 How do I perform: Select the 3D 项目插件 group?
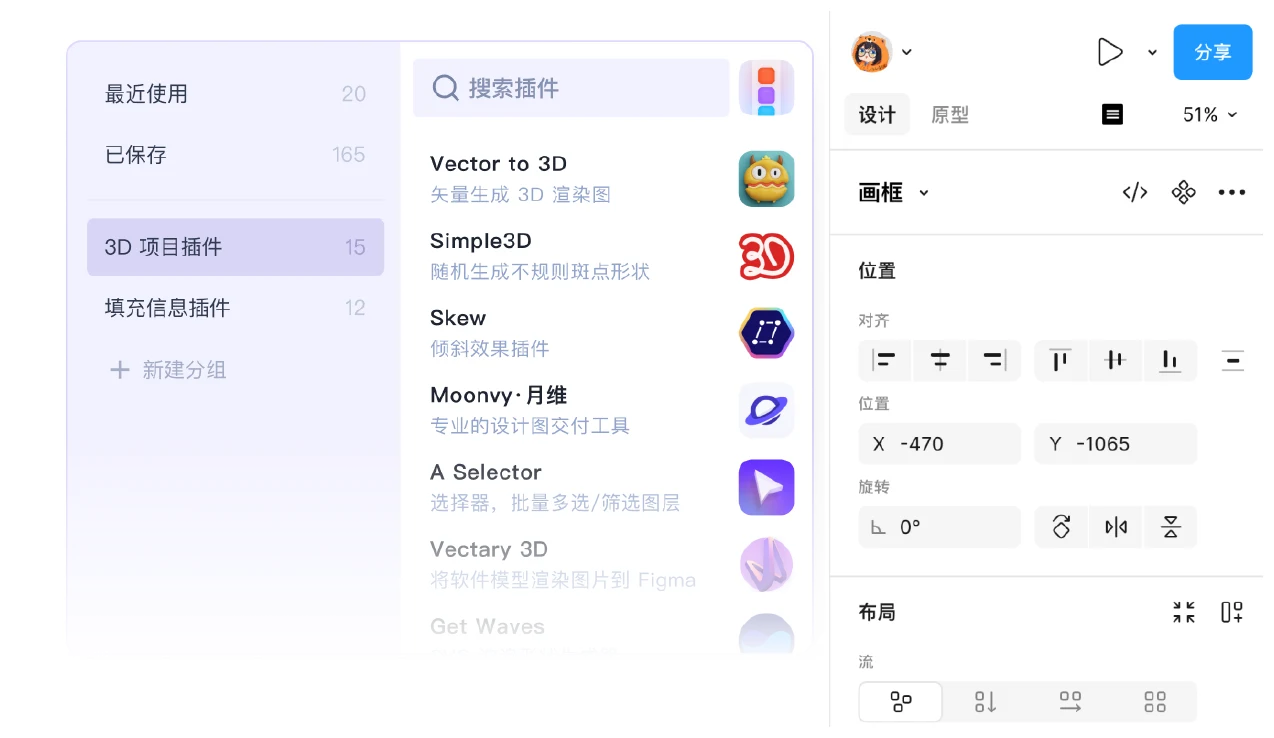pyautogui.click(x=236, y=247)
